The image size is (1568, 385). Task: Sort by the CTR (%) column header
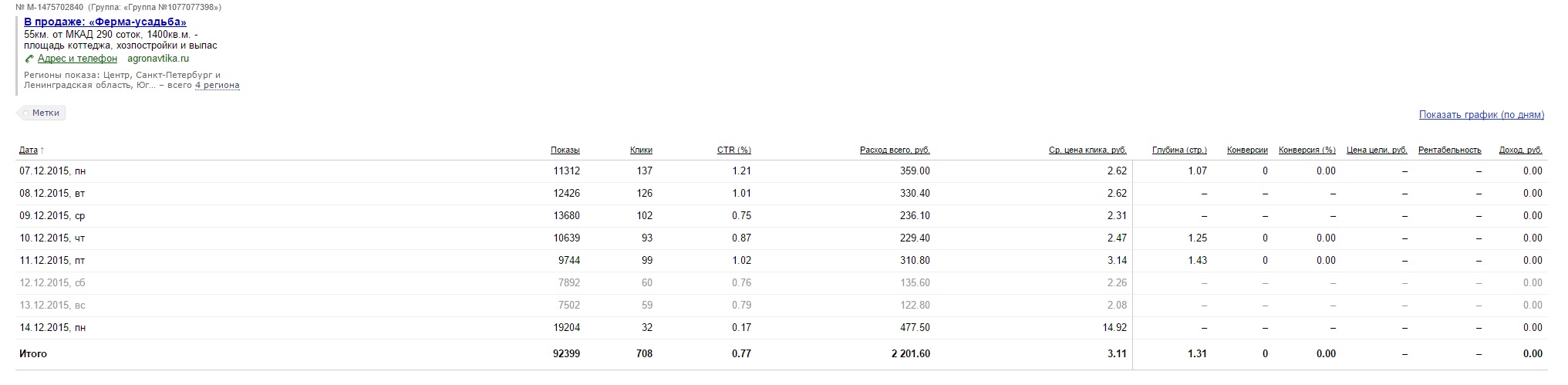pos(733,150)
